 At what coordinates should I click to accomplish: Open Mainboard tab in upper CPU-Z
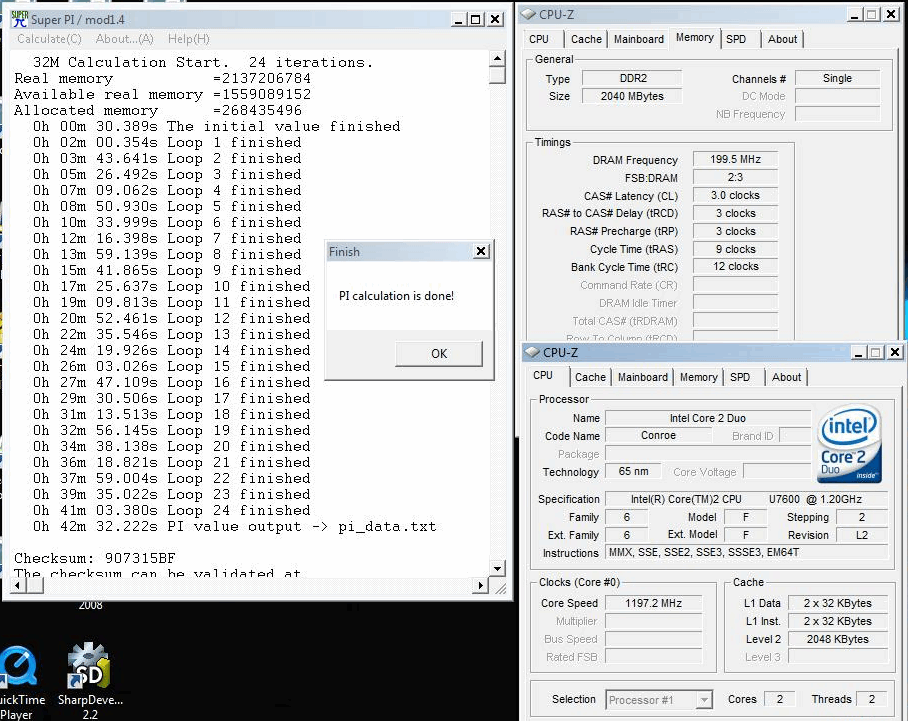(x=639, y=39)
